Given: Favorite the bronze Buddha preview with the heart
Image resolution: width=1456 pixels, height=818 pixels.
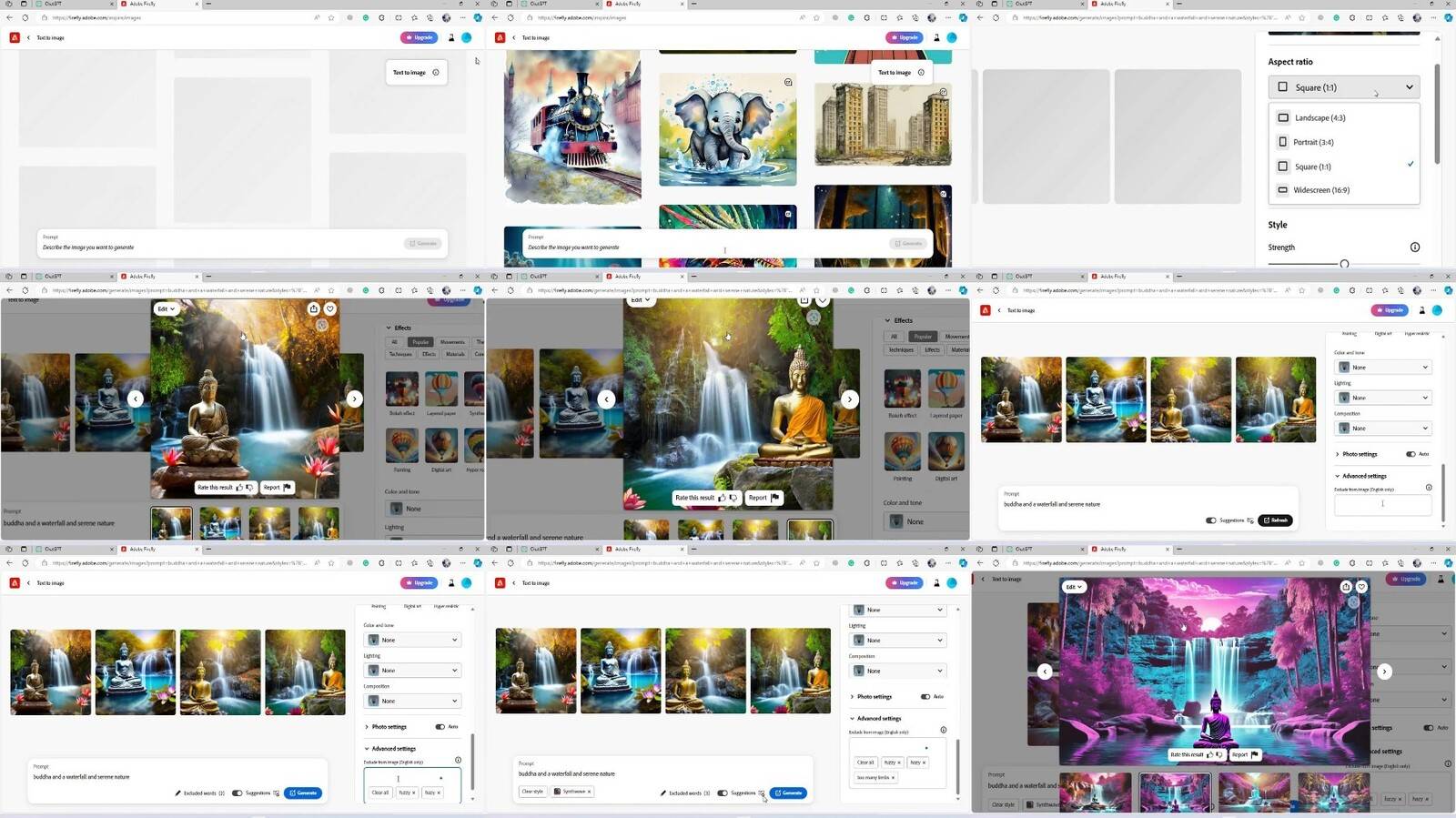Looking at the screenshot, I should [x=330, y=309].
